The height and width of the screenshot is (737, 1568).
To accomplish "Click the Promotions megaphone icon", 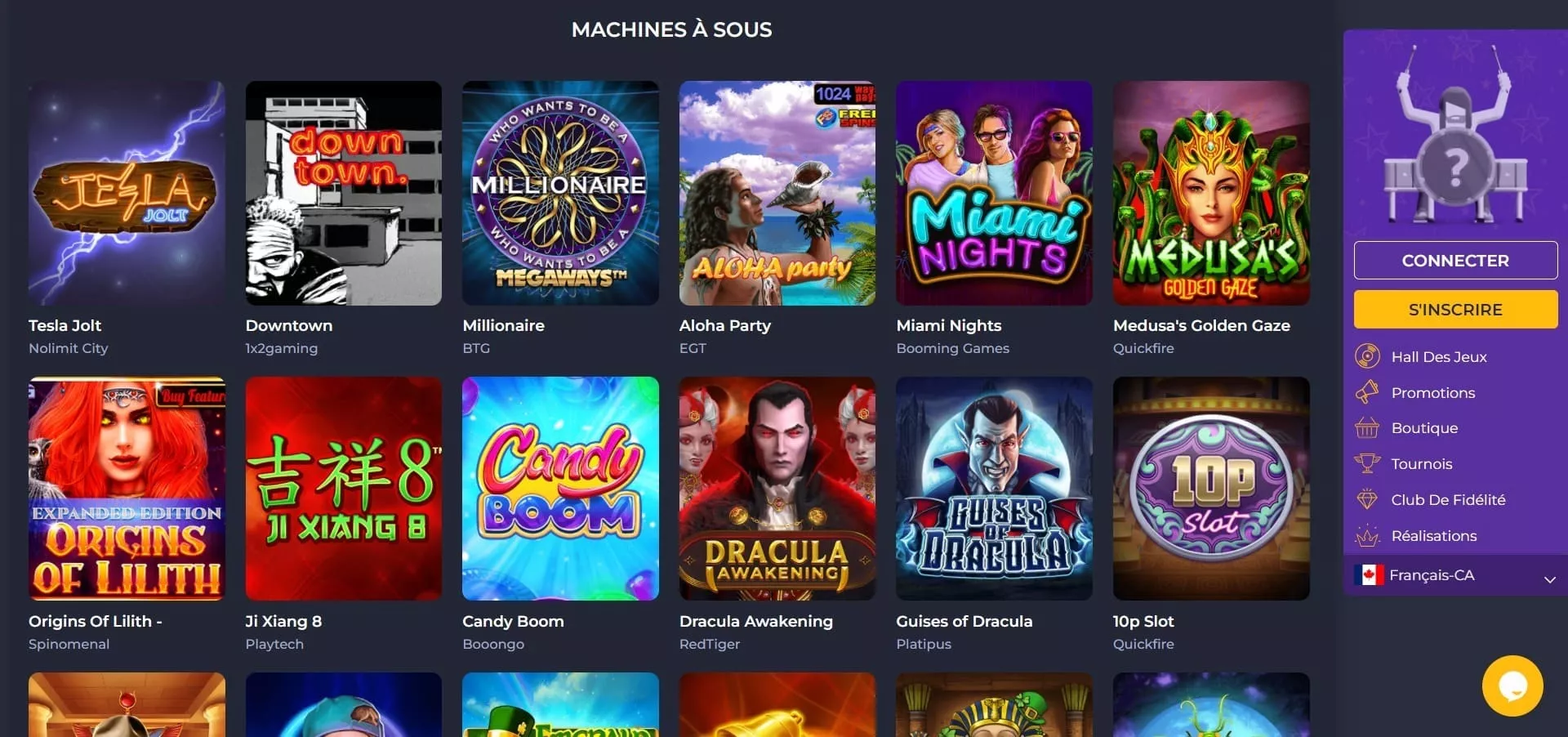I will (1367, 392).
